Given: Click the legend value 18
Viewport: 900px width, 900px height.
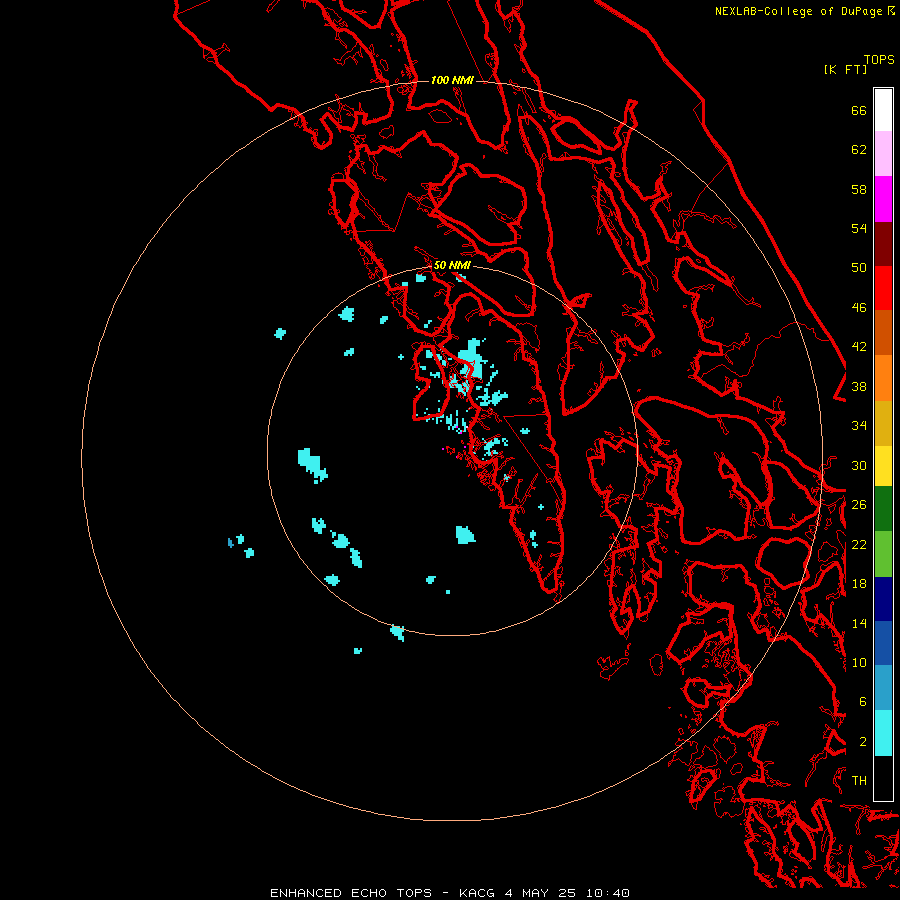Looking at the screenshot, I should (859, 584).
